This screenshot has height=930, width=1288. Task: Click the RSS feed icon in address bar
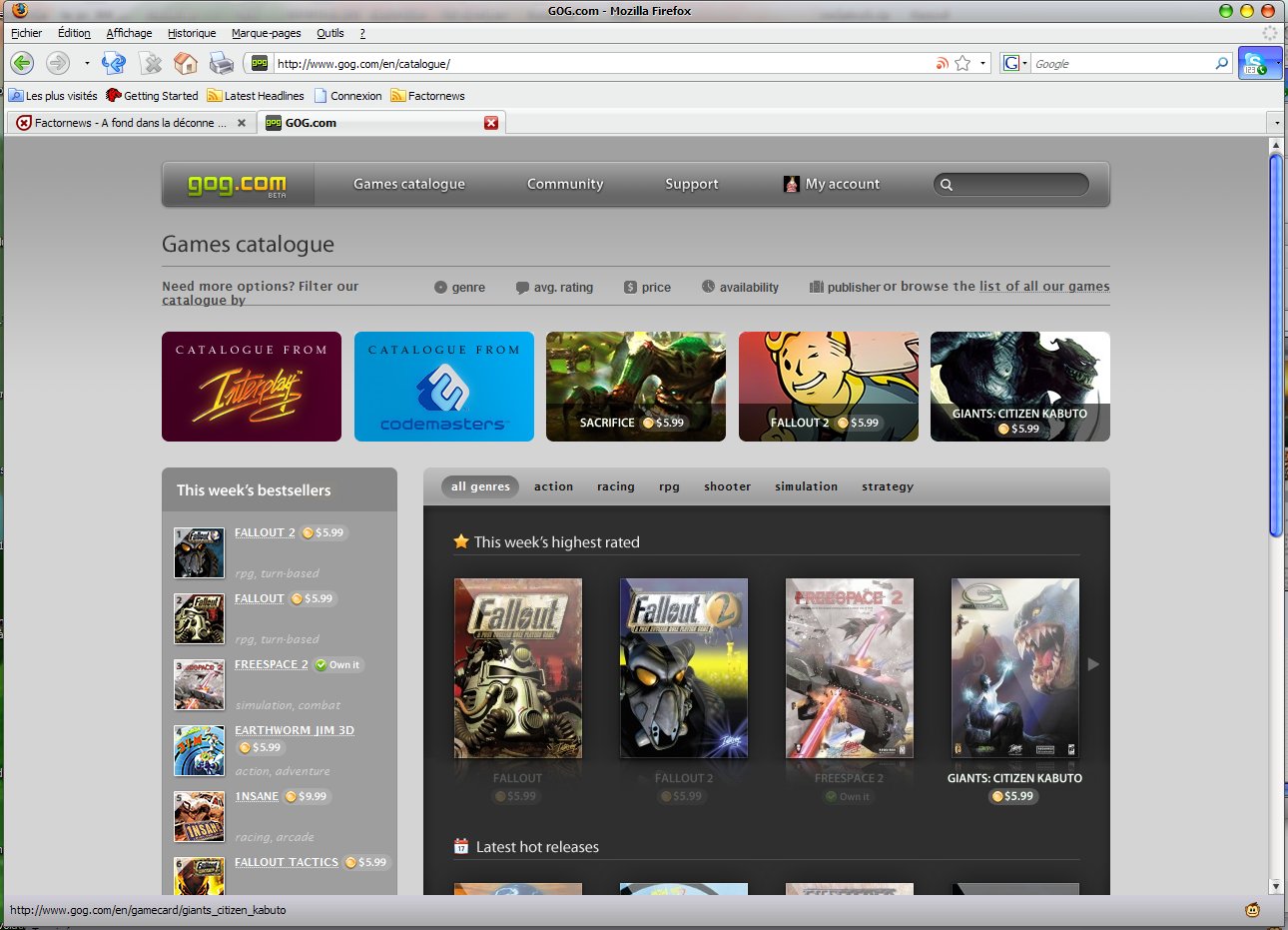coord(942,63)
